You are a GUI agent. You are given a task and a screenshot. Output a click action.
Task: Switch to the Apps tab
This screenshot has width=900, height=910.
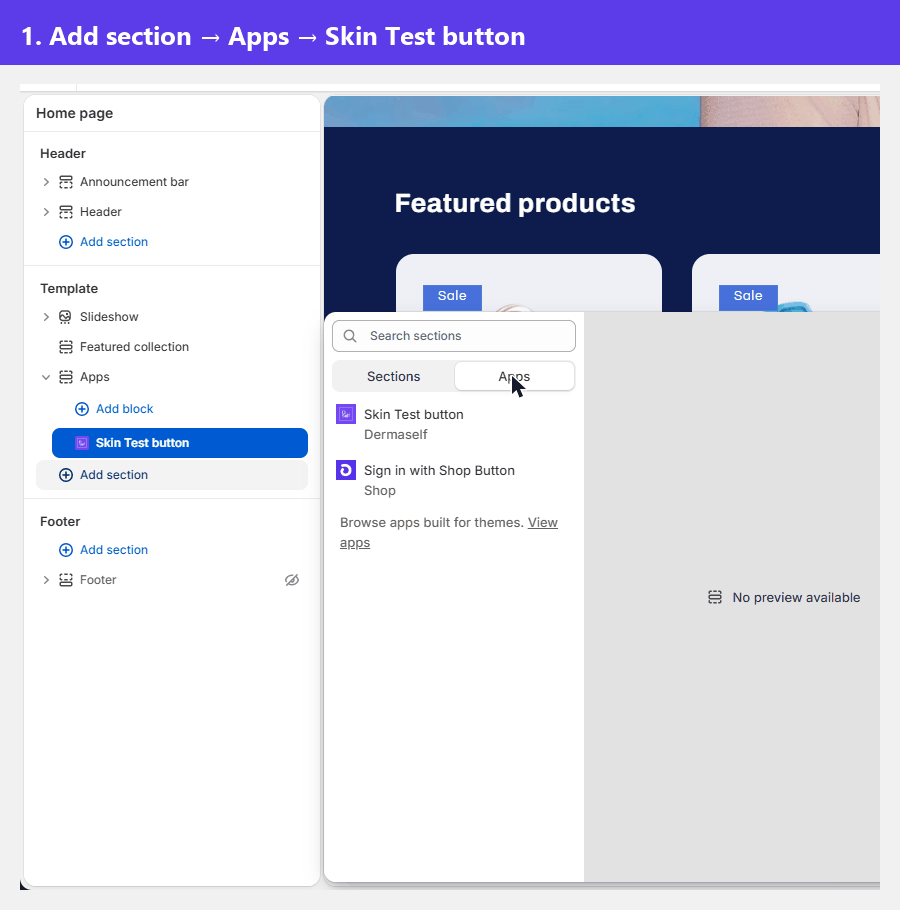click(x=515, y=377)
